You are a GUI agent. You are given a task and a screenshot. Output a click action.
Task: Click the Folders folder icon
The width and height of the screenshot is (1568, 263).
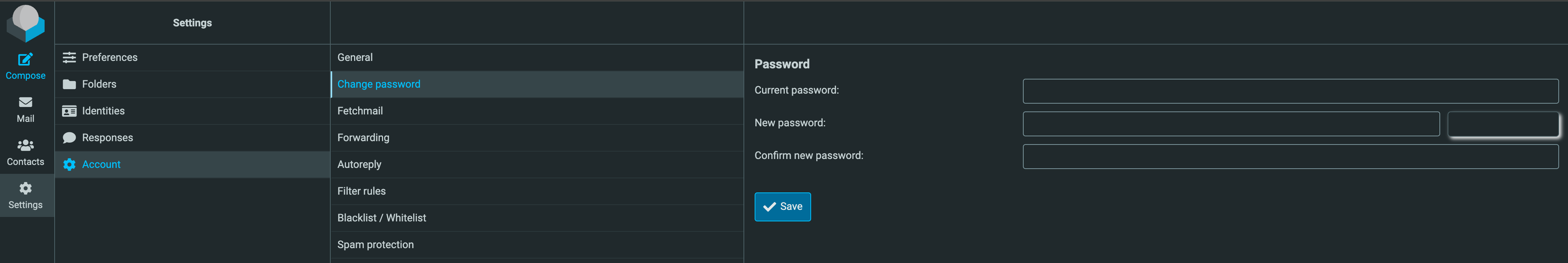(x=69, y=84)
